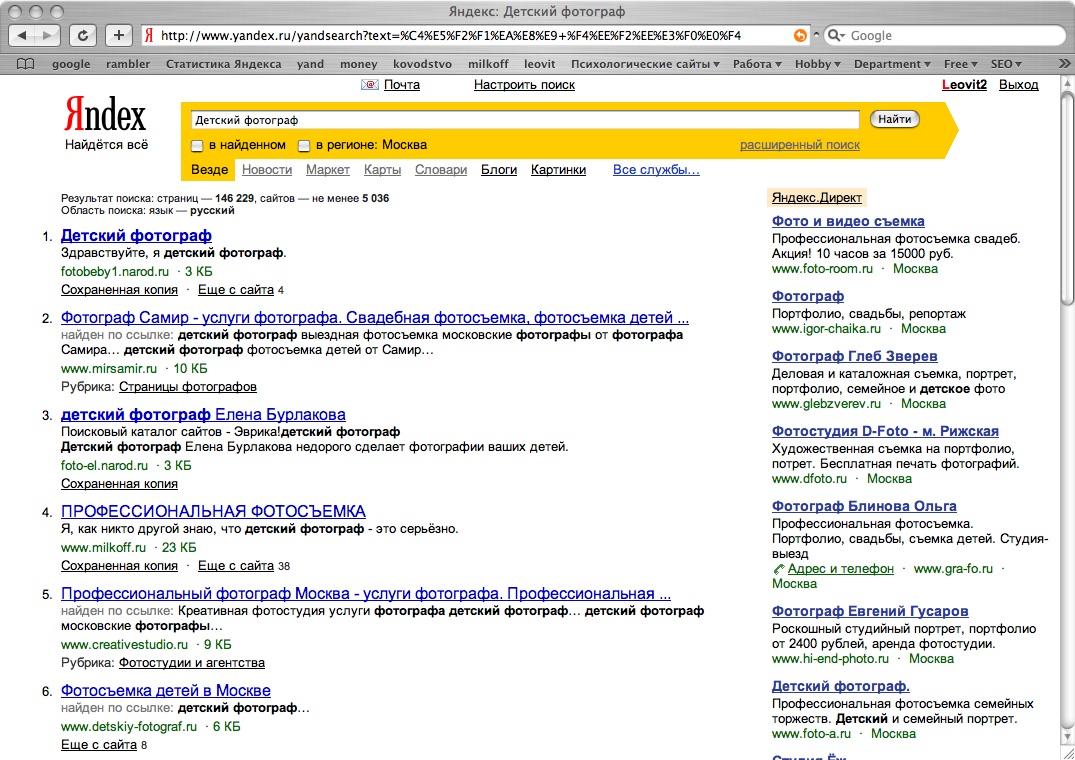The width and height of the screenshot is (1075, 760).
Task: Switch to the Блоги tab
Action: point(499,170)
